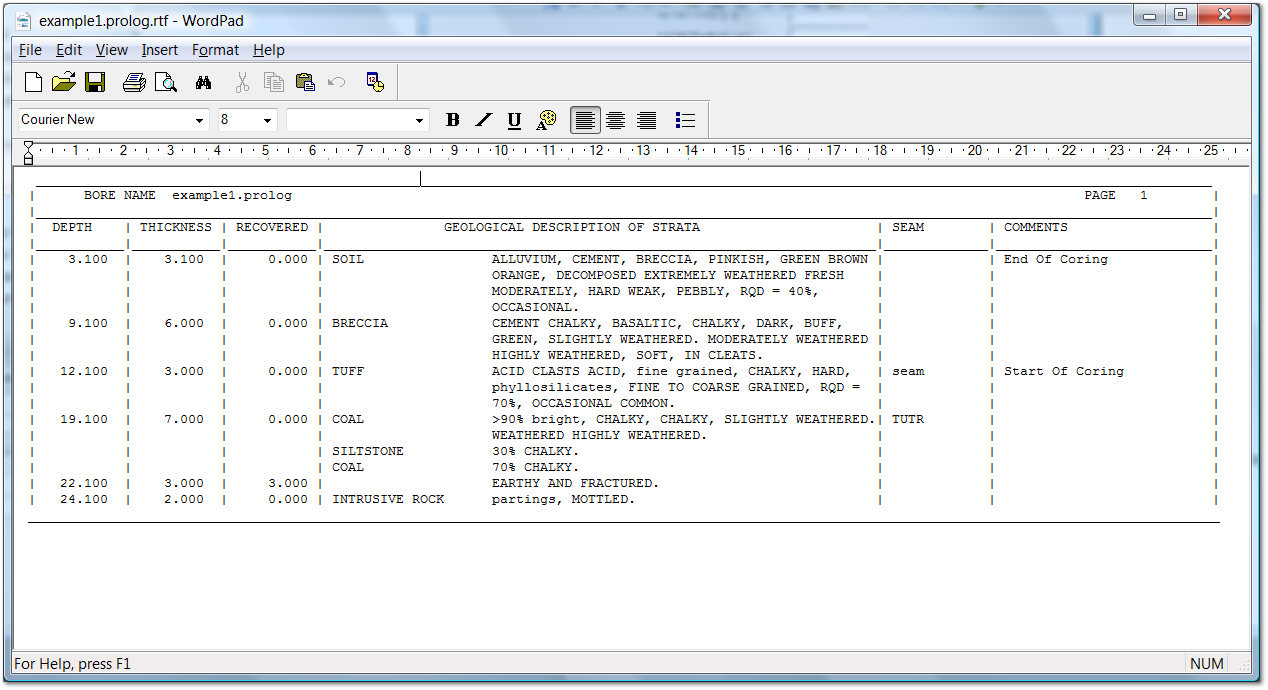Click the Find binoculars icon
The image size is (1268, 690).
[x=204, y=83]
